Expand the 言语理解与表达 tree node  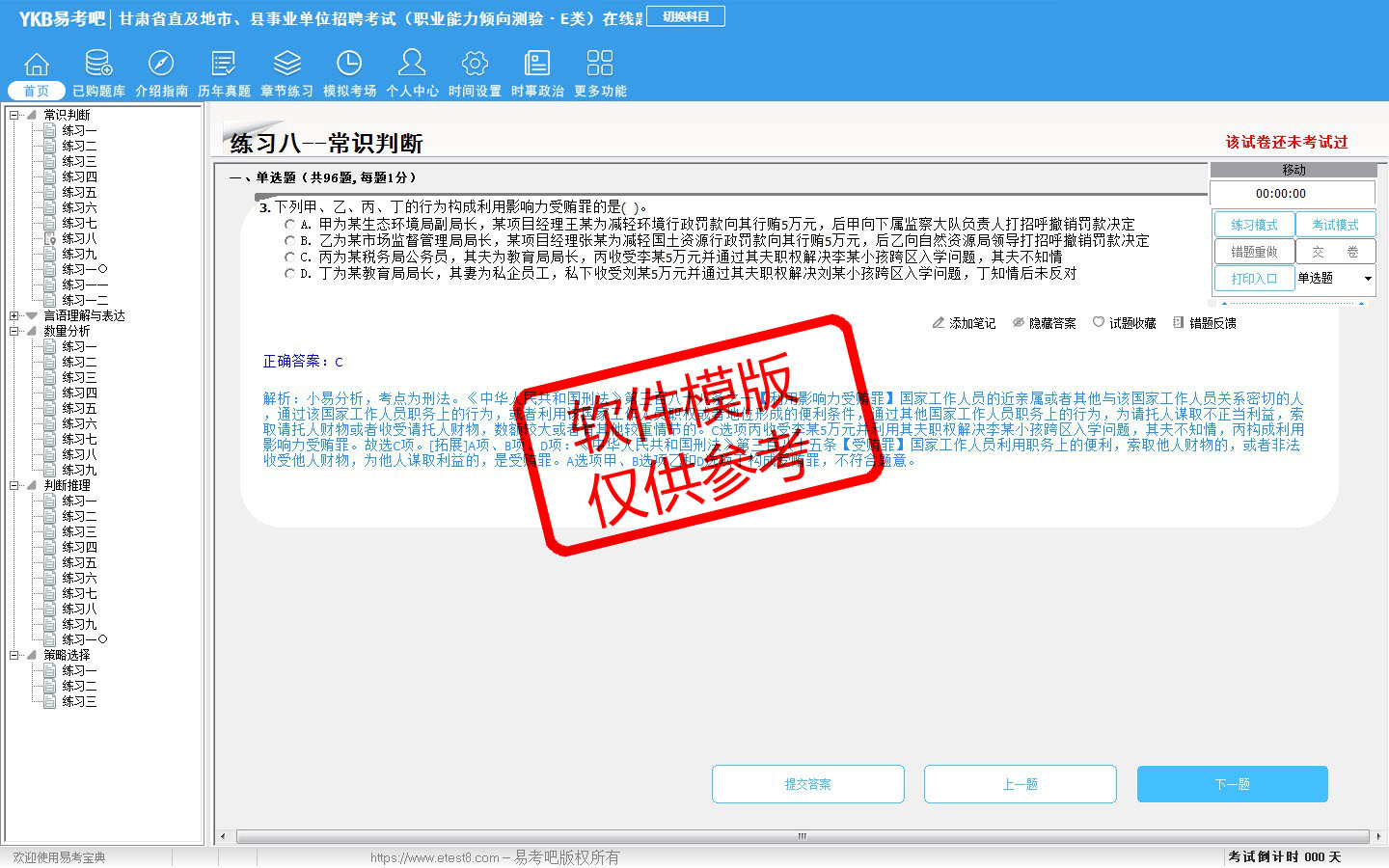[x=14, y=315]
